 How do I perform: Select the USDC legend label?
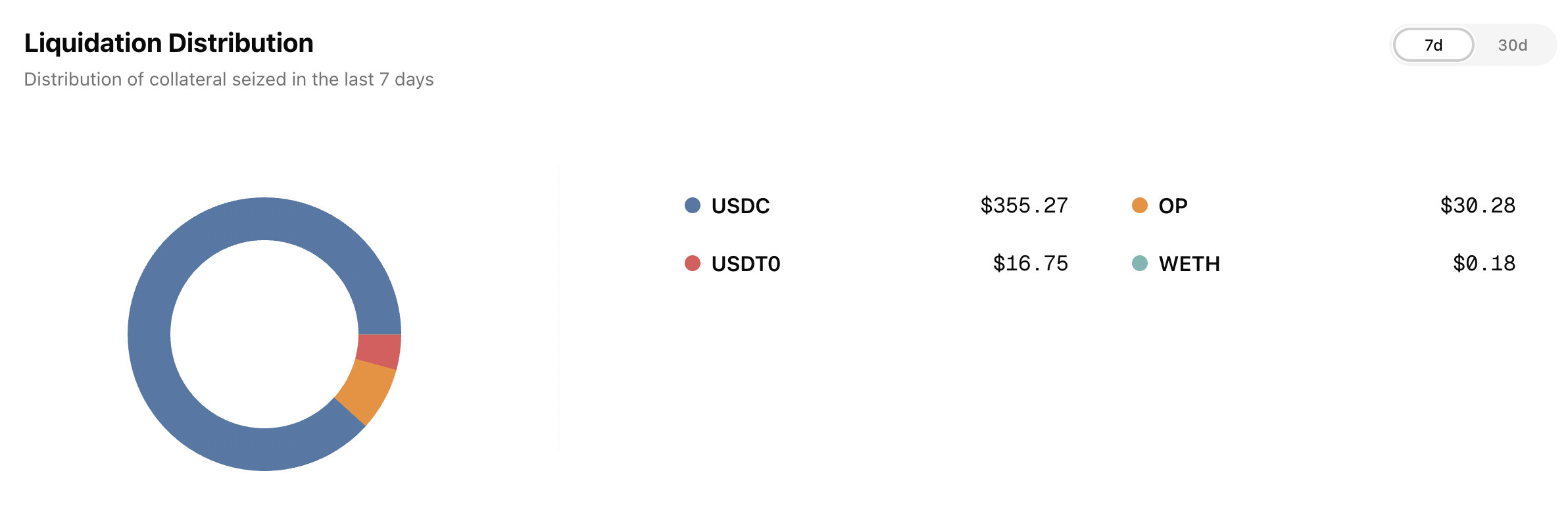[741, 206]
